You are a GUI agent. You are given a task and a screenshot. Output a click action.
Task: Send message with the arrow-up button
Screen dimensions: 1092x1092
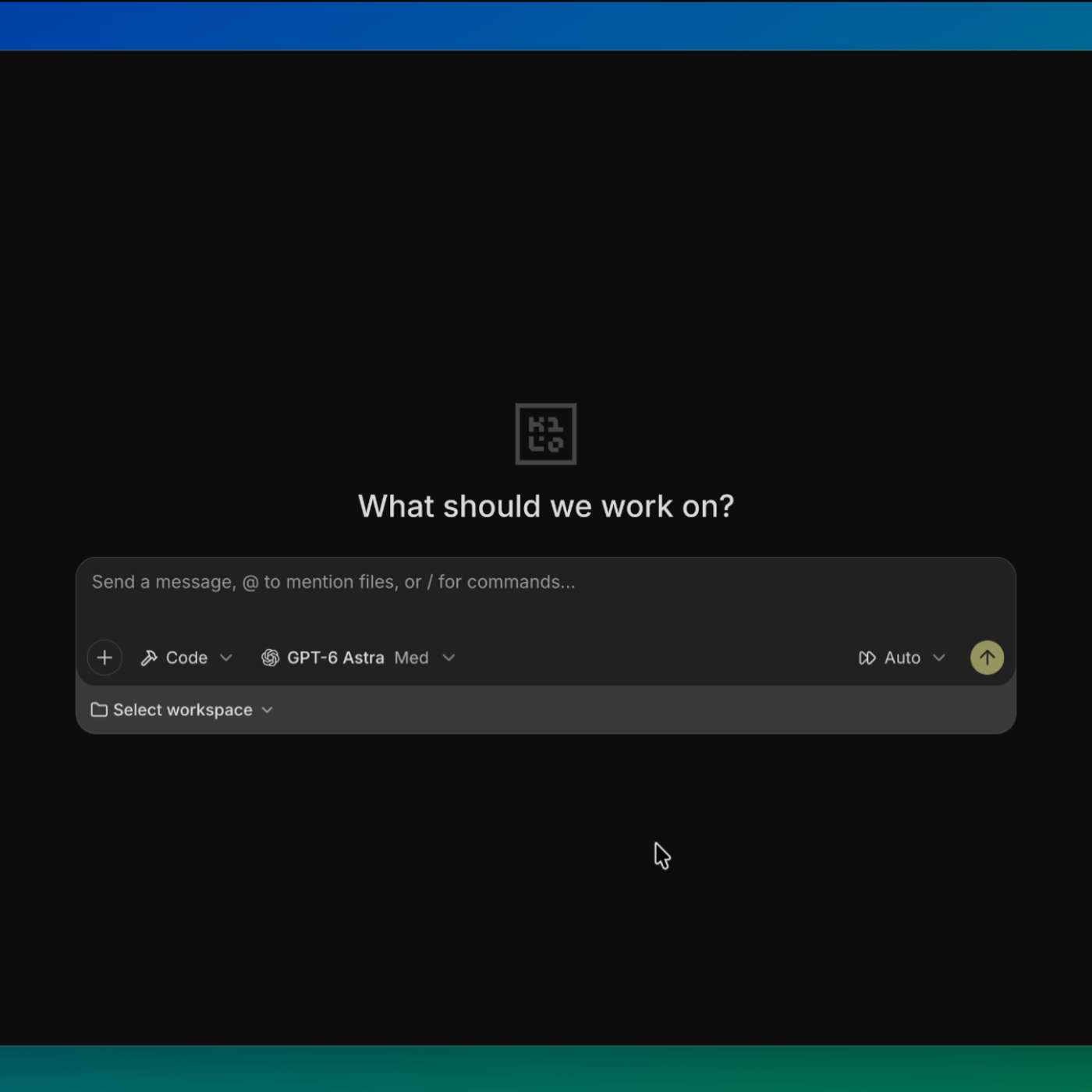click(987, 658)
